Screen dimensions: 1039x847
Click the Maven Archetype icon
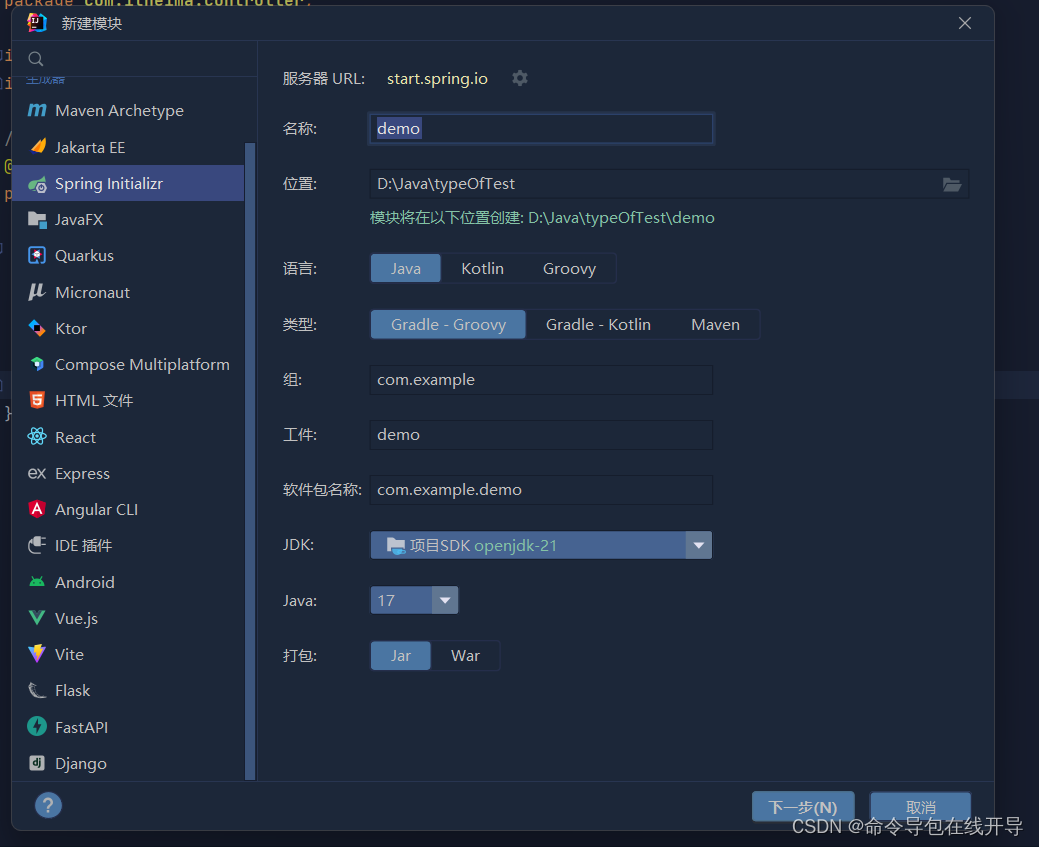pos(37,110)
